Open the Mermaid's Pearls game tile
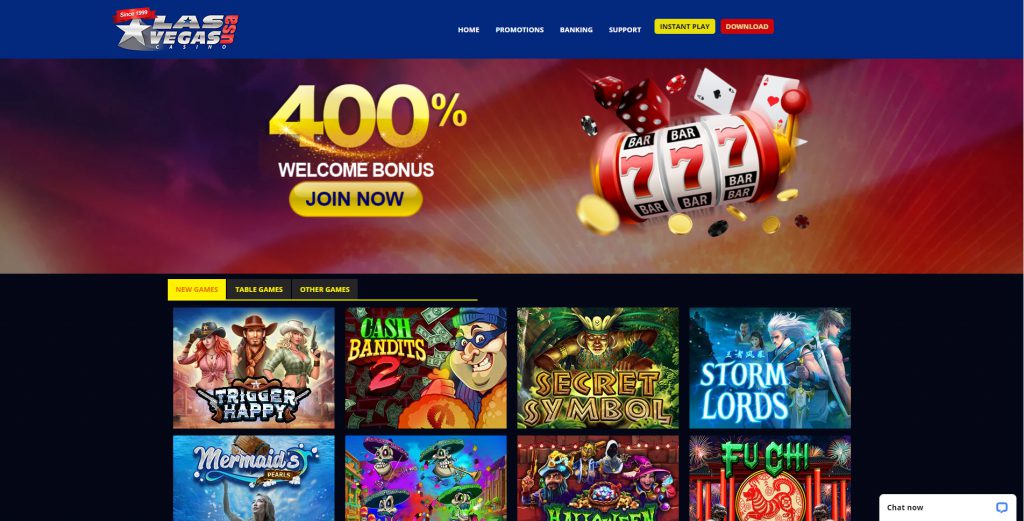Screen dimensions: 1024x521 point(253,478)
